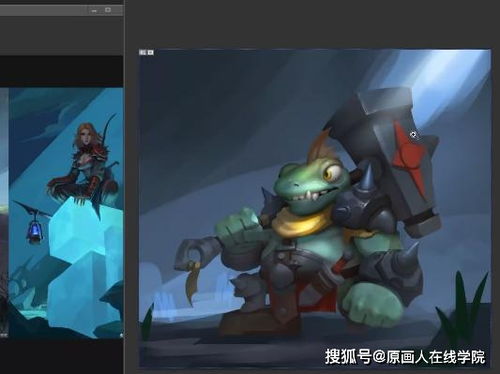The width and height of the screenshot is (500, 374).
Task: Click the second small icon at canvas corner
Action: click(x=150, y=52)
